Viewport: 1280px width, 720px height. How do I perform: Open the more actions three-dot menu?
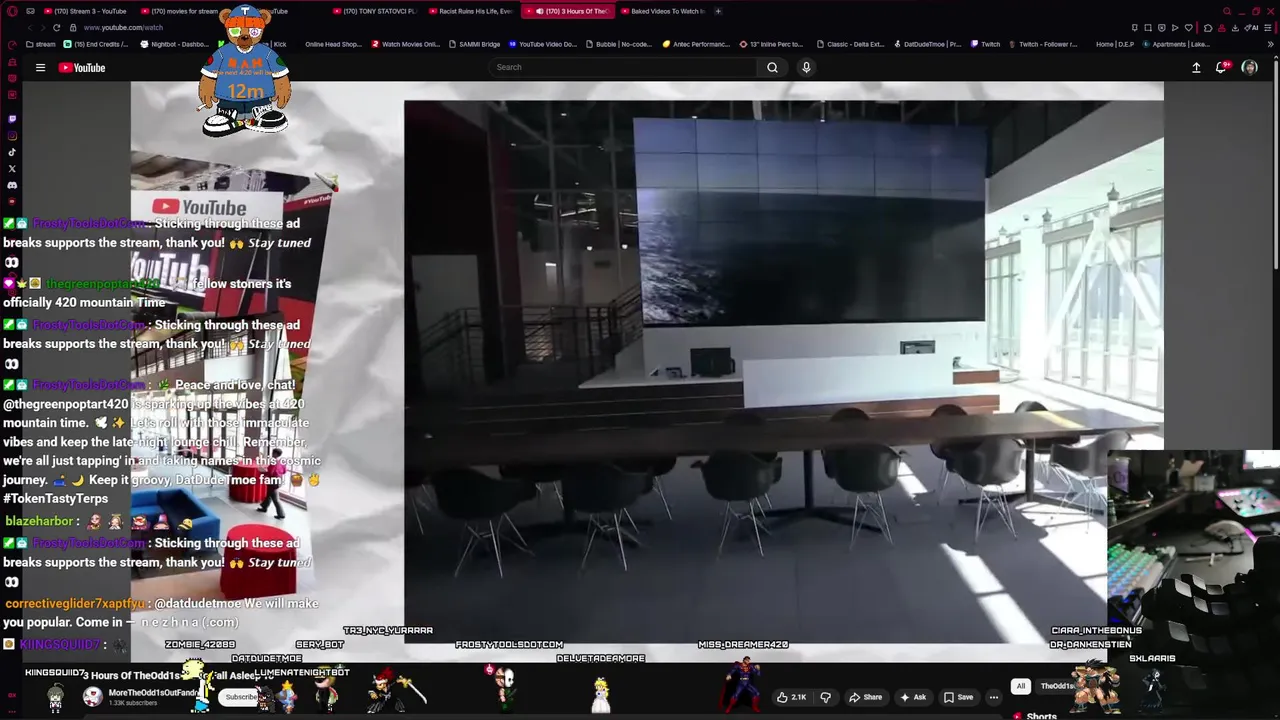tap(994, 697)
